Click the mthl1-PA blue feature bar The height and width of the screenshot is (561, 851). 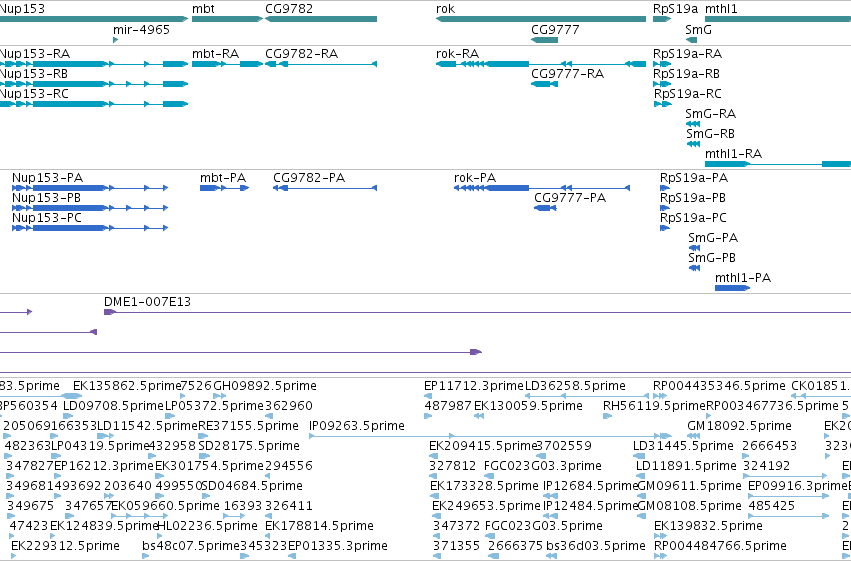(732, 288)
